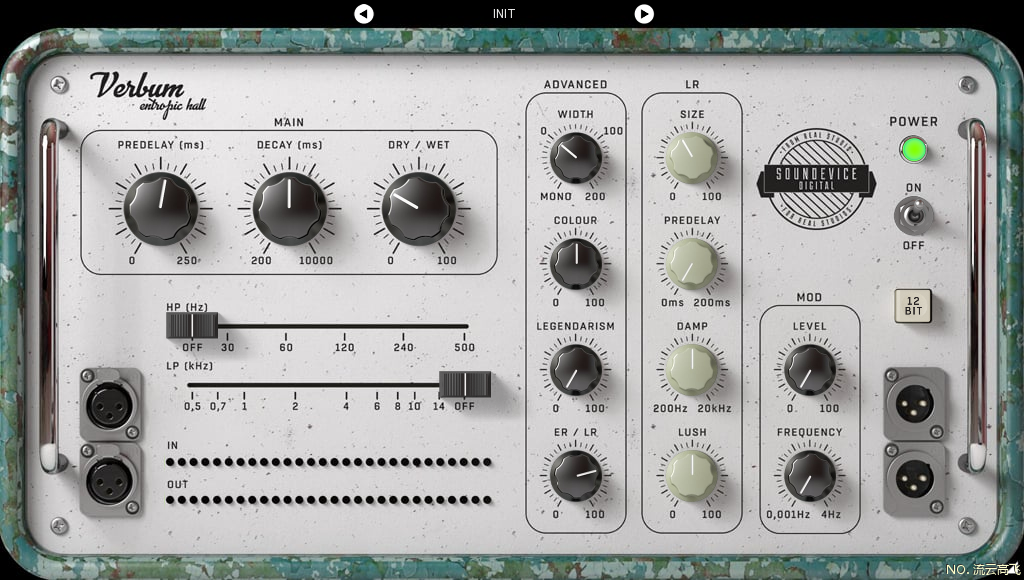Click the HP (Hz) slider handle
Screen dimensions: 1024x580
coord(191,325)
